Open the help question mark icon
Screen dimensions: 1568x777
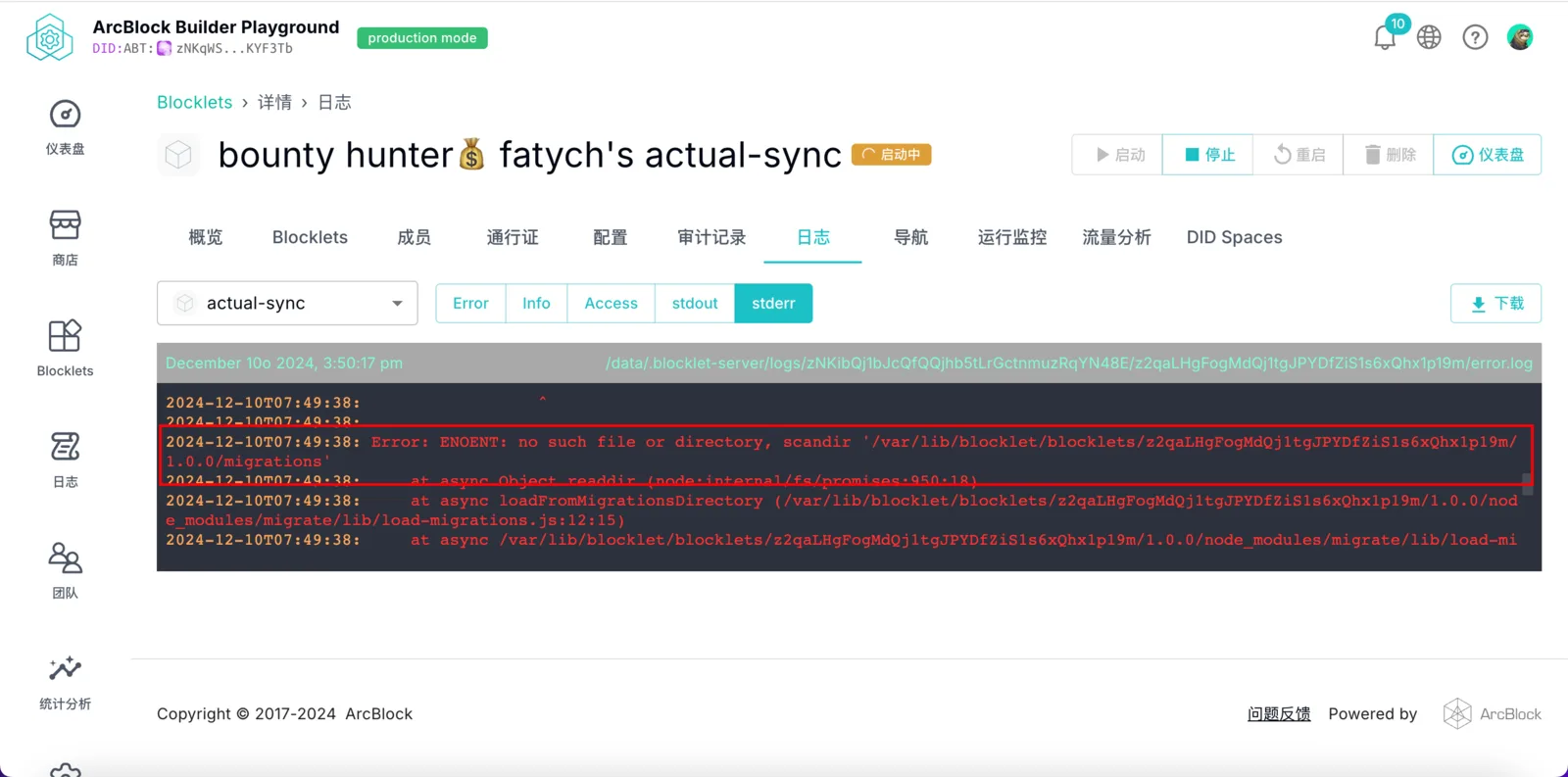pyautogui.click(x=1475, y=37)
